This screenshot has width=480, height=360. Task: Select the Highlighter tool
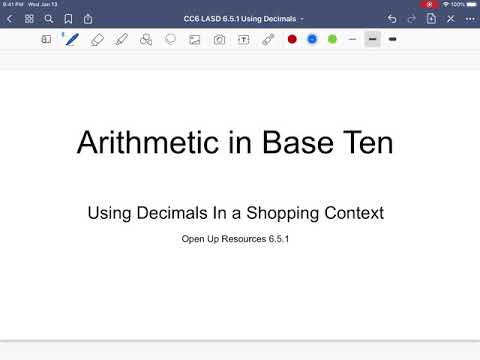tap(121, 39)
